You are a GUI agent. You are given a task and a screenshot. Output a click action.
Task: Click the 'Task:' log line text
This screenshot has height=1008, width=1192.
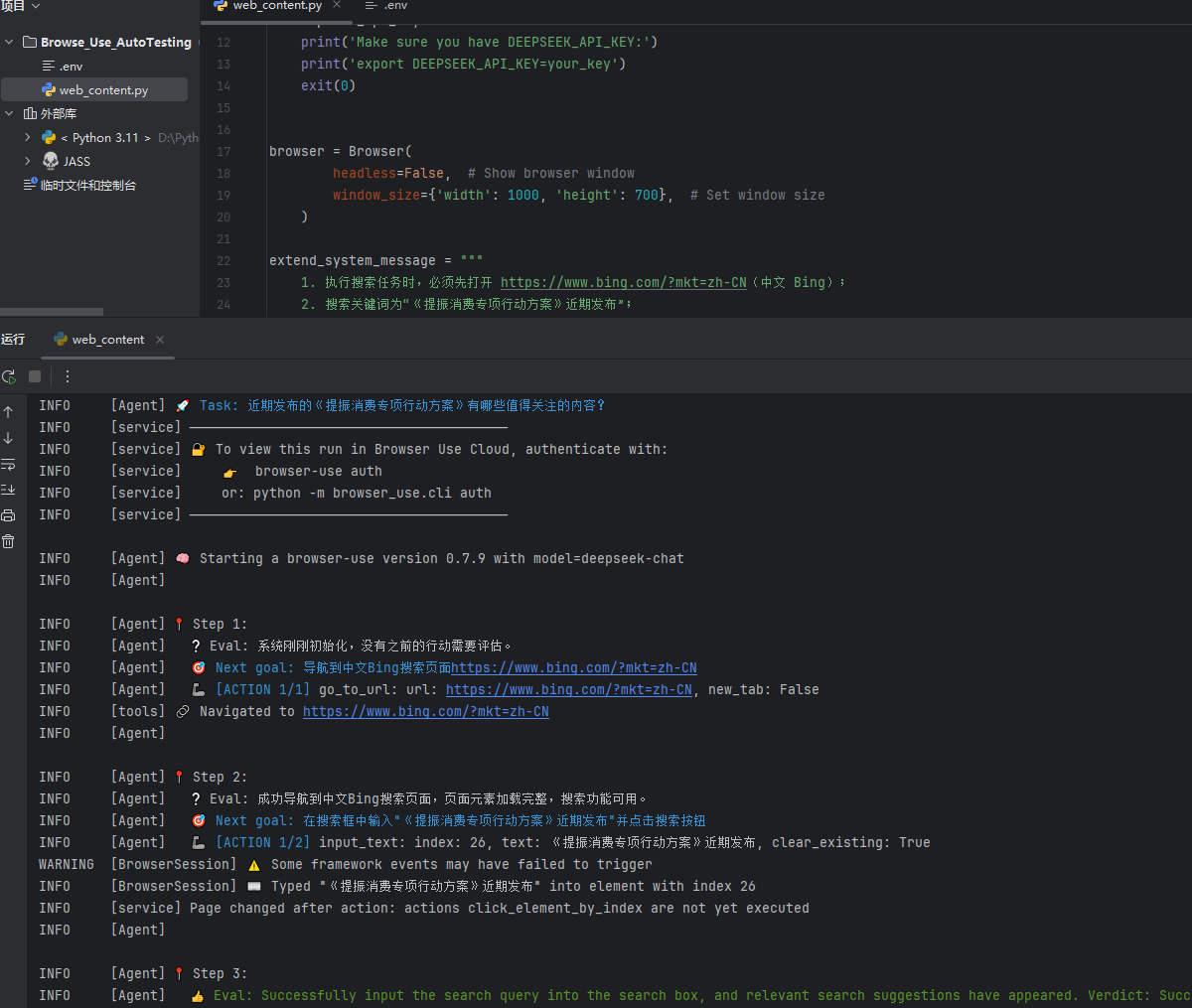coord(402,406)
